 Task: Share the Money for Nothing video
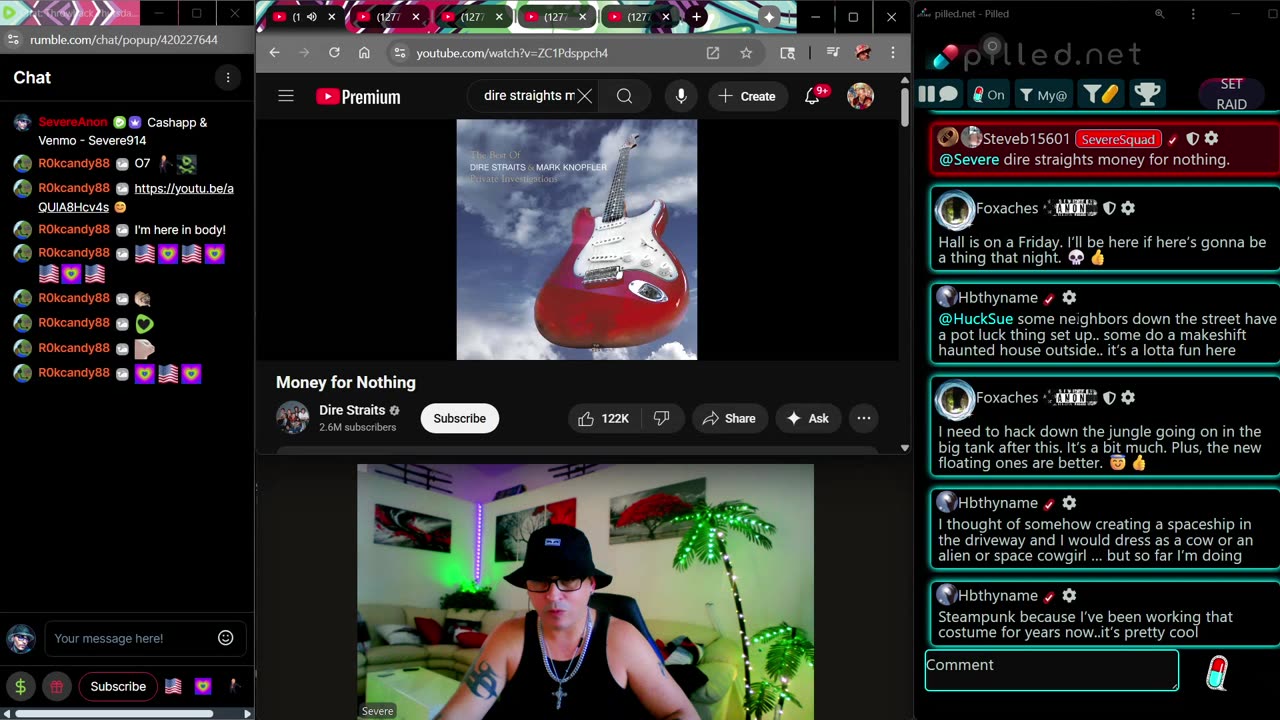point(729,418)
